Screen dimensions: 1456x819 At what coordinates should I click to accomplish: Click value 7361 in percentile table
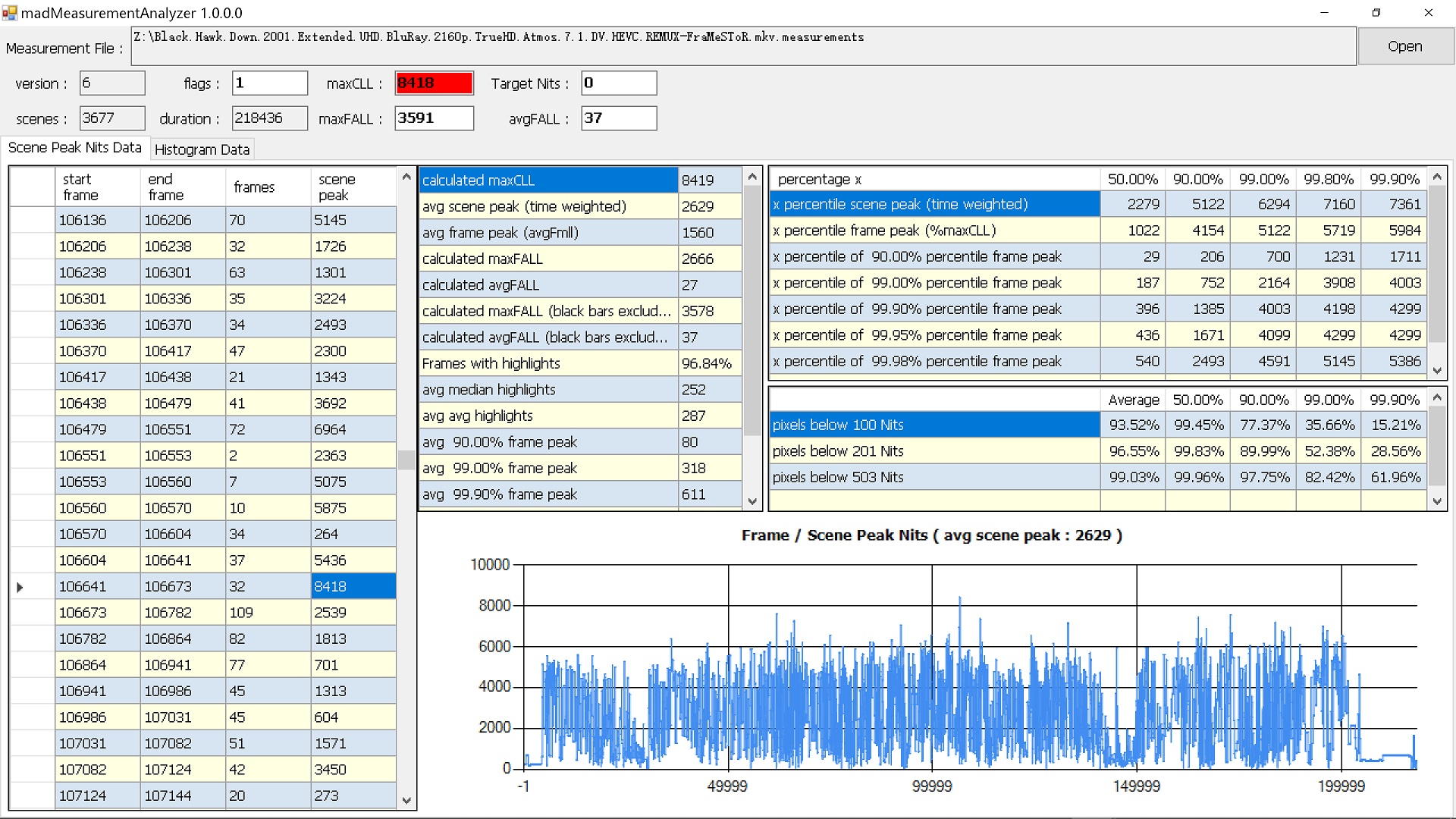click(x=1395, y=204)
